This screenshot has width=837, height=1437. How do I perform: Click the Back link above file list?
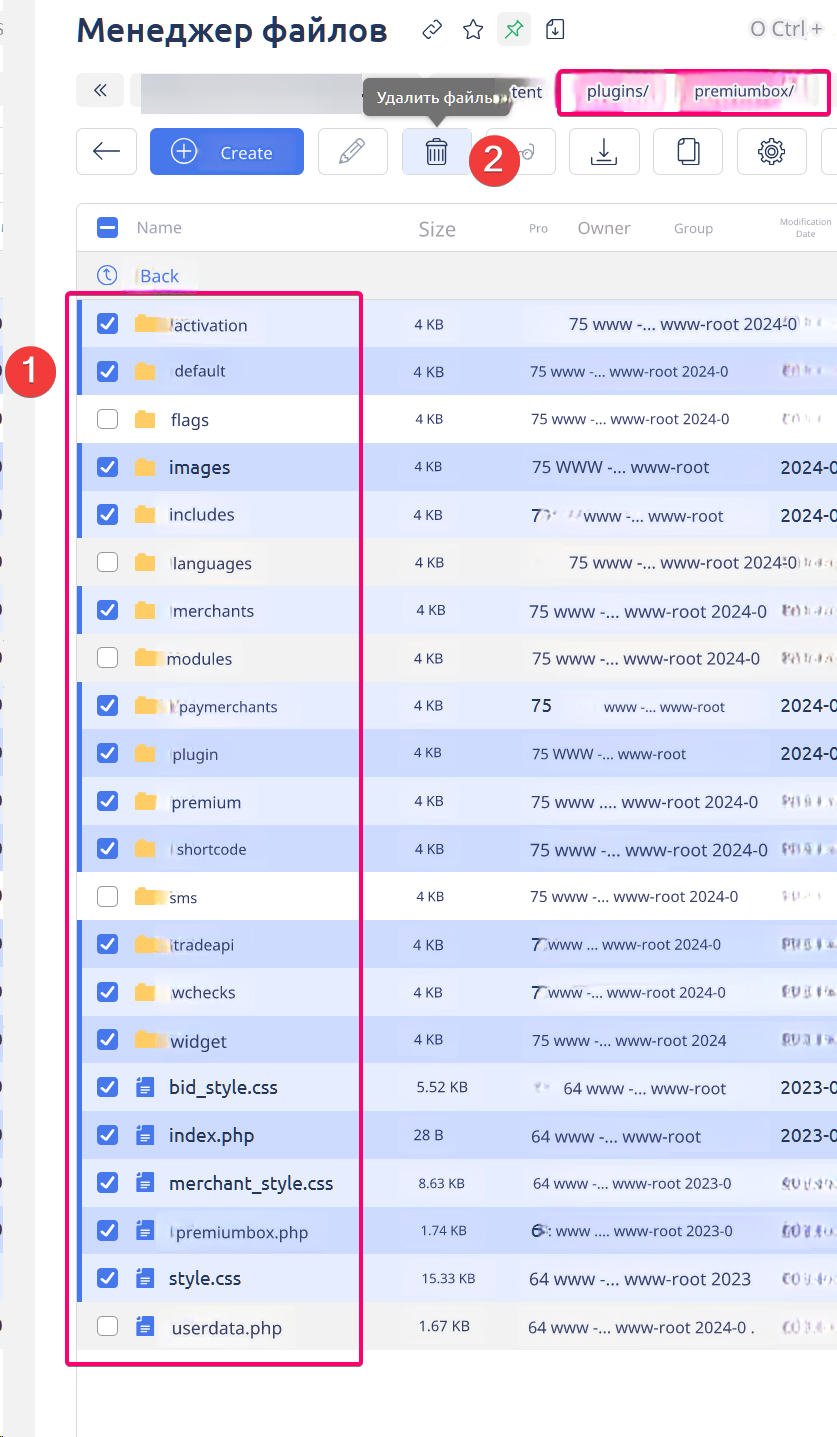pos(159,276)
